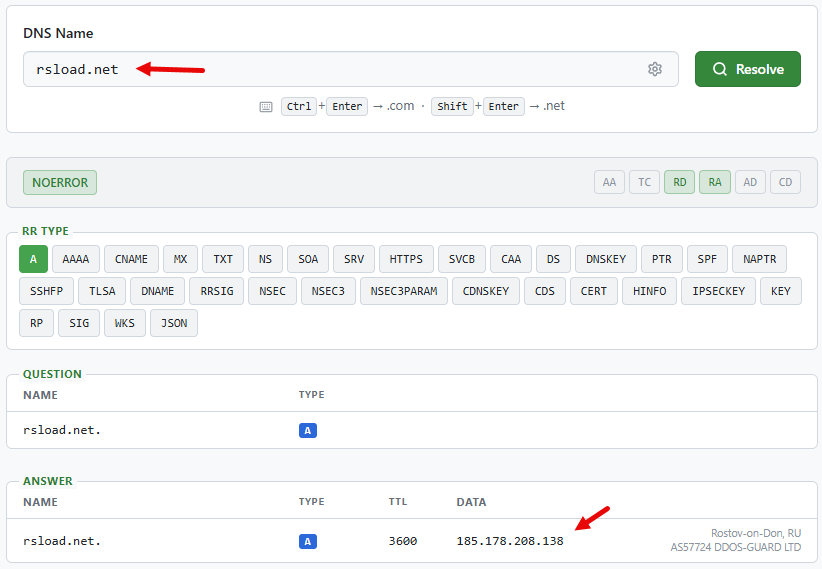Select the MX record type

point(180,259)
